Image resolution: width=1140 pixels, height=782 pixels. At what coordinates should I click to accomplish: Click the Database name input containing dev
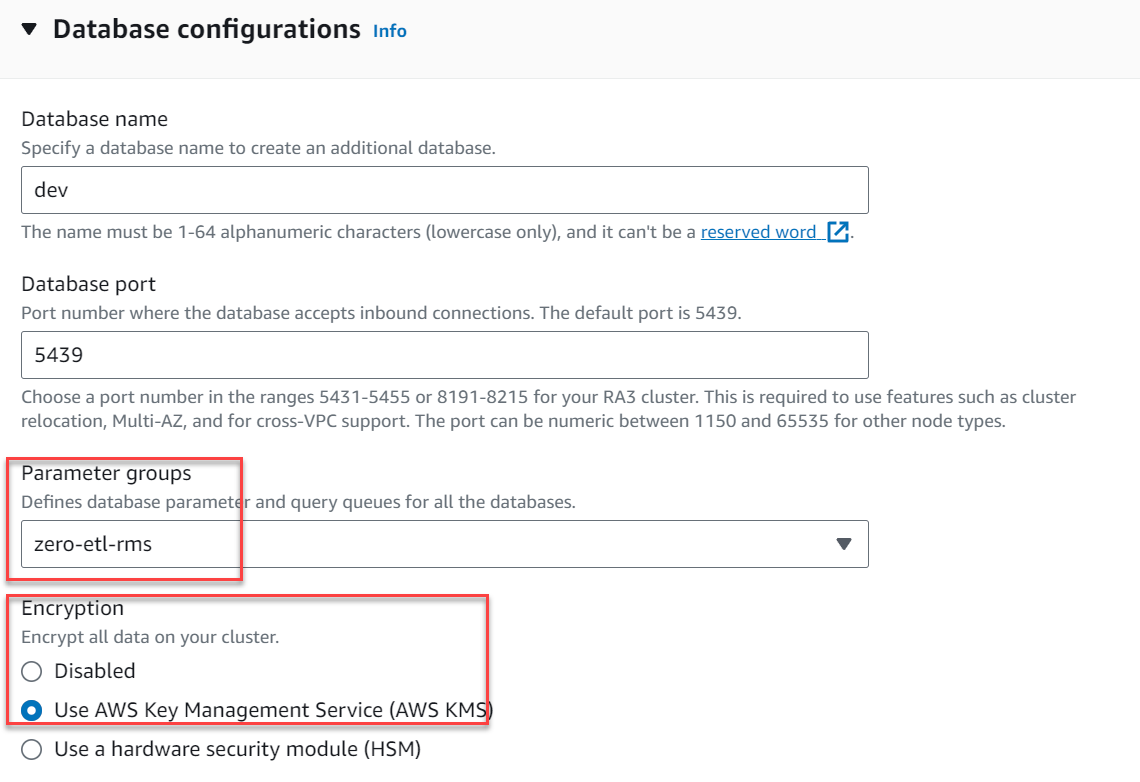click(444, 190)
